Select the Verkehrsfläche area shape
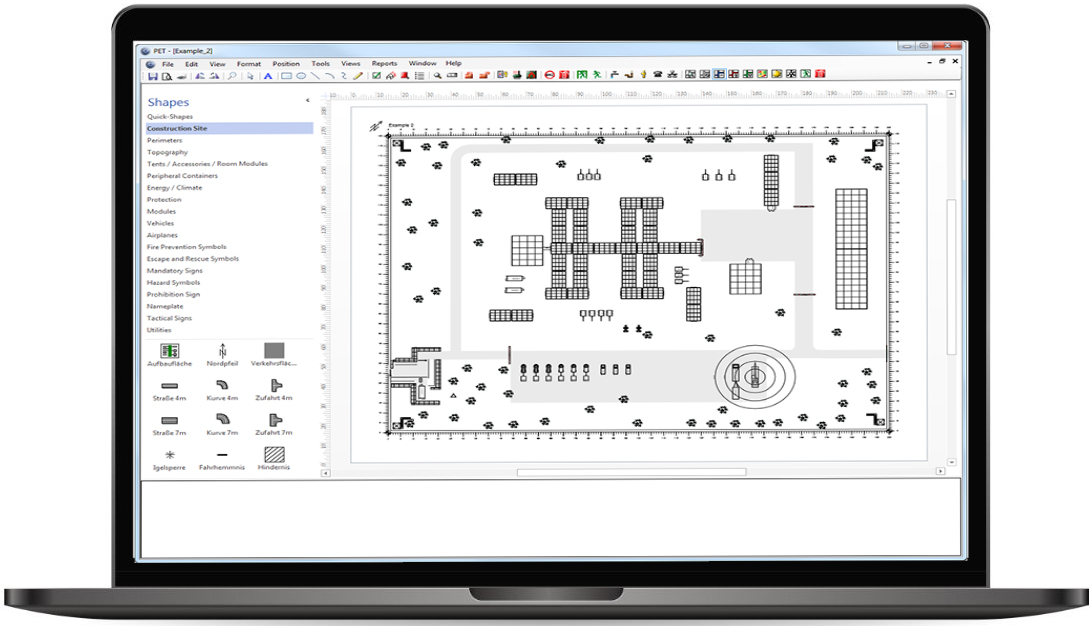Screen dimensions: 1089x626 (272, 351)
